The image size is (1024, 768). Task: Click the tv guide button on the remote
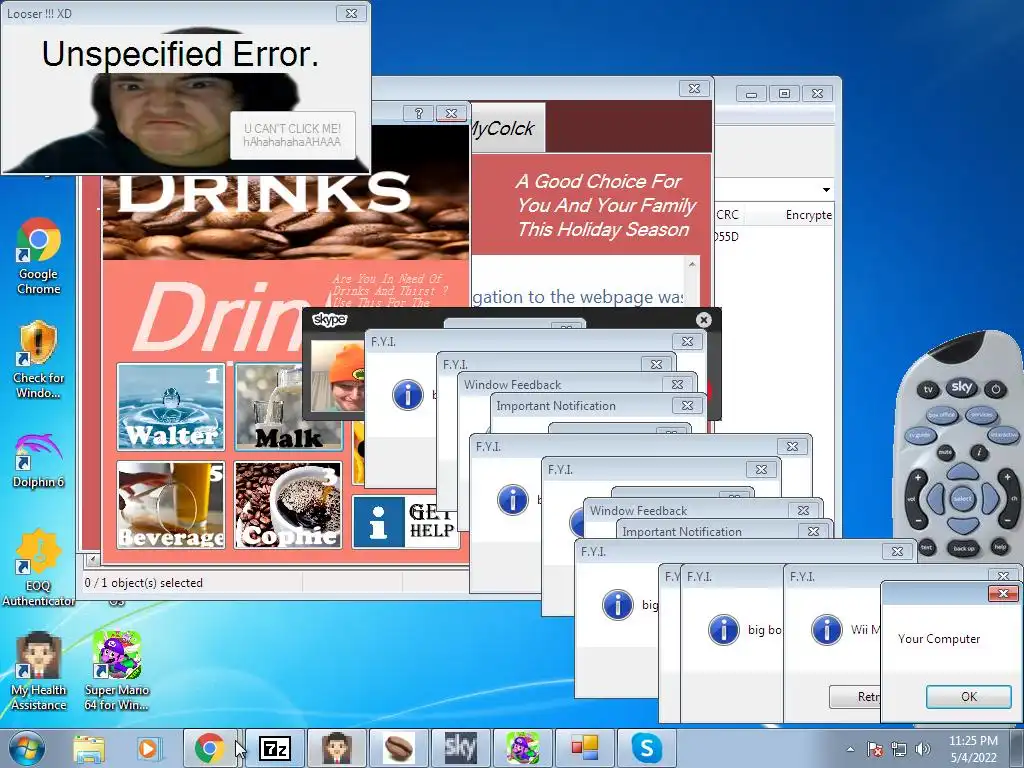click(x=921, y=435)
